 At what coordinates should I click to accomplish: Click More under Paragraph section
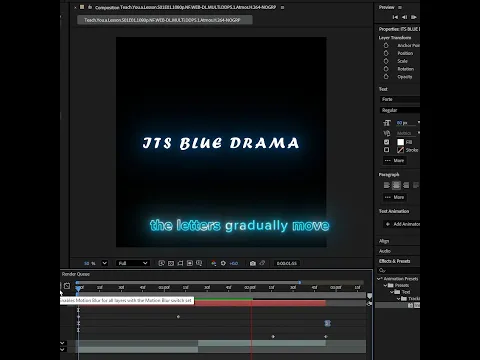tap(395, 197)
